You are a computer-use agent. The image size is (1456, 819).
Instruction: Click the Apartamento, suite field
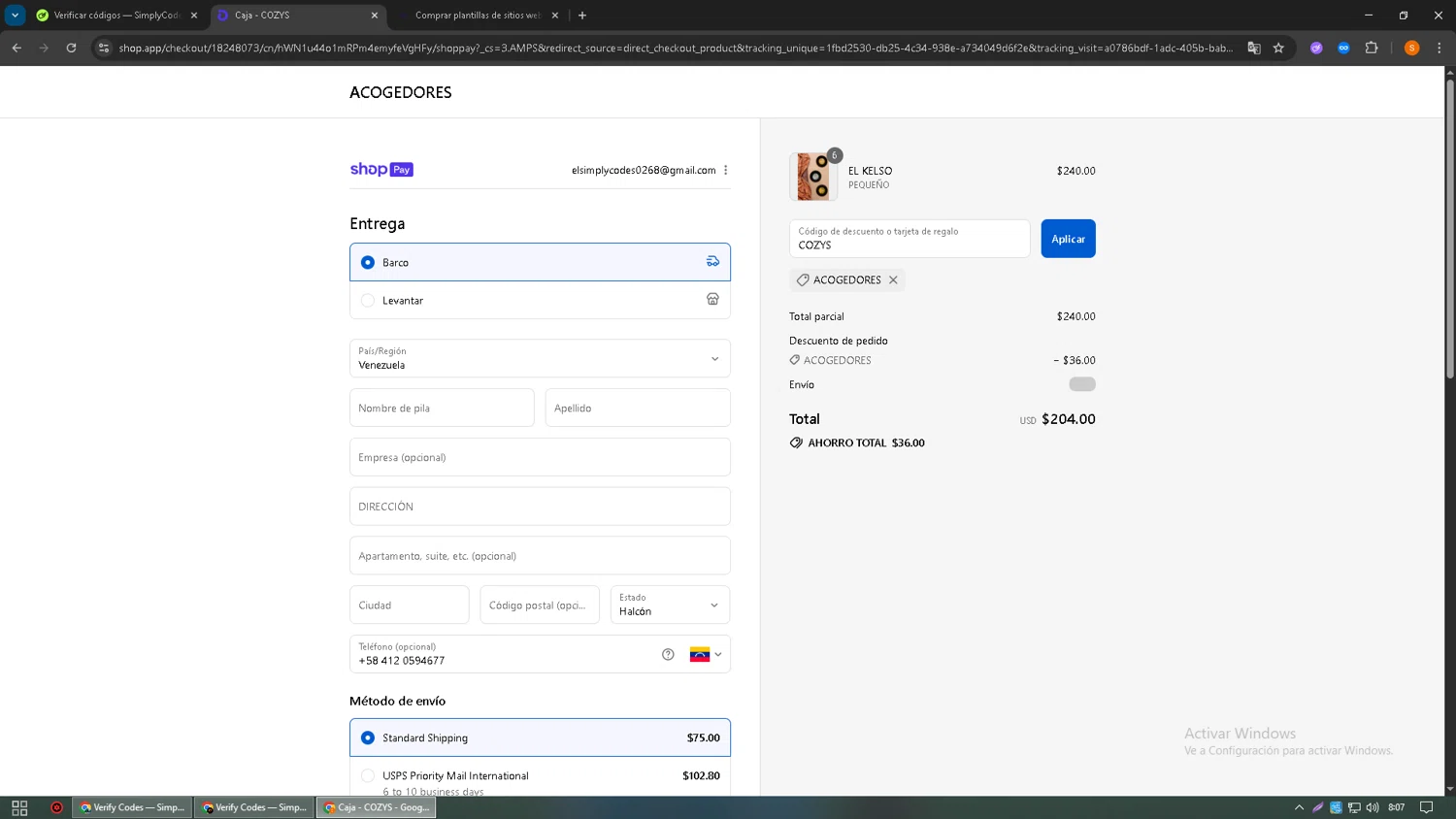coord(540,556)
